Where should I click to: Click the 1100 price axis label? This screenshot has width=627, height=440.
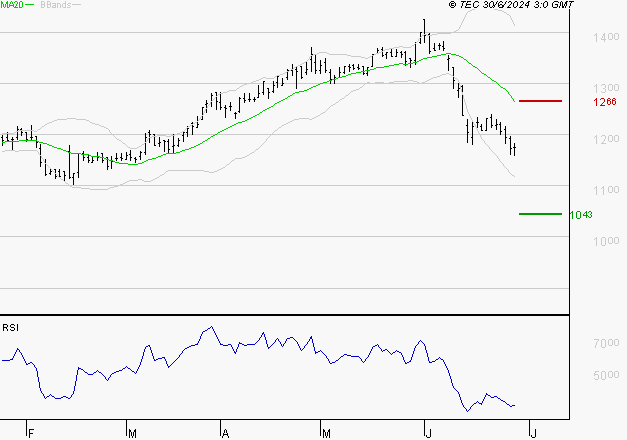pyautogui.click(x=606, y=190)
